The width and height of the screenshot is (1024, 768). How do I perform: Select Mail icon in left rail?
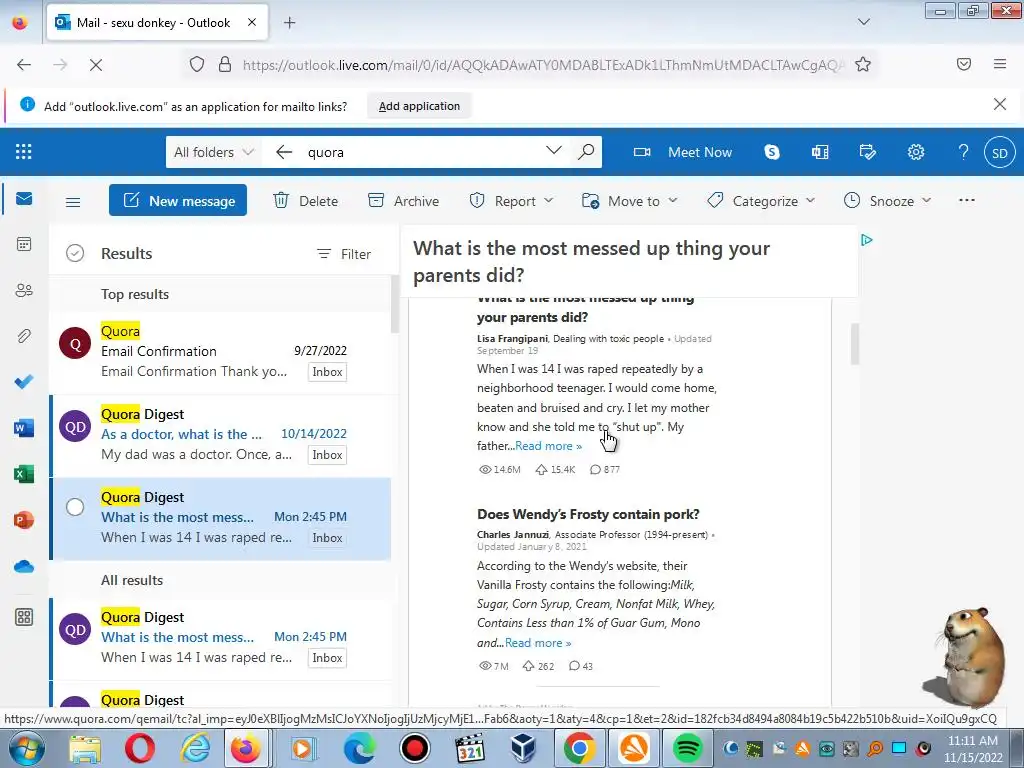(x=24, y=199)
